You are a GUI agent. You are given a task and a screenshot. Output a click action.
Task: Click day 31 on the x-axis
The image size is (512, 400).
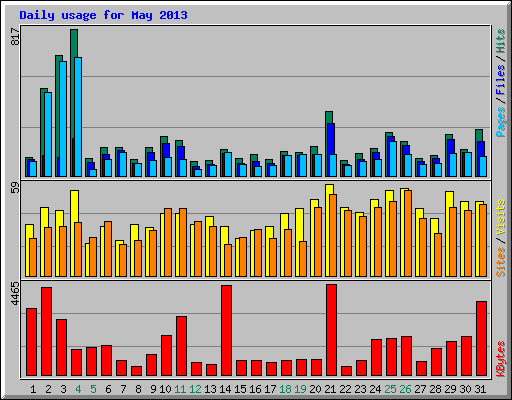[x=480, y=389]
